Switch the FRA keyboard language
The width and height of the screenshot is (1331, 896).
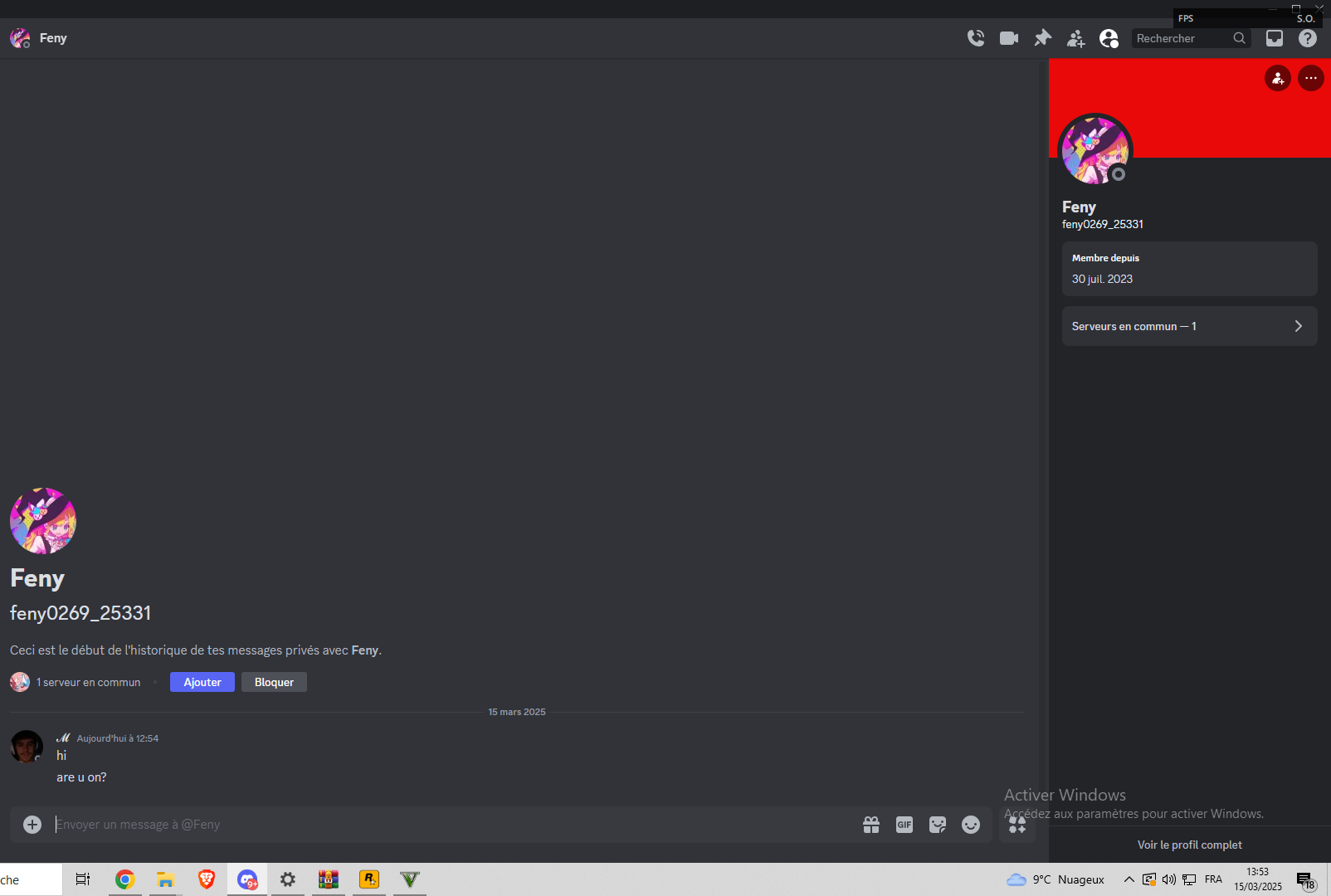(1213, 879)
